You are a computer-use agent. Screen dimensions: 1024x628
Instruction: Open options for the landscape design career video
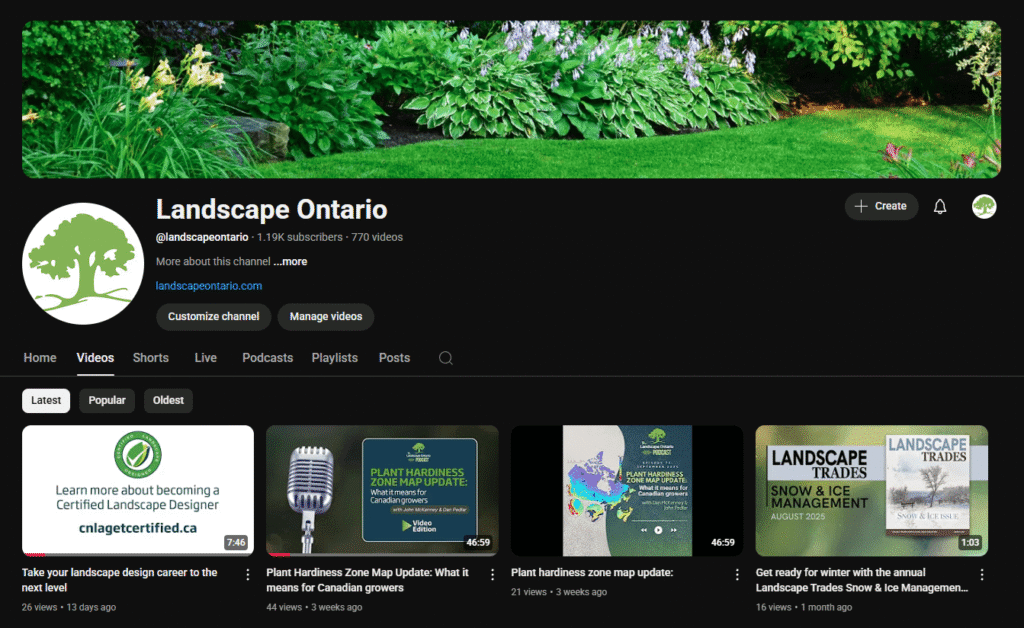point(247,575)
